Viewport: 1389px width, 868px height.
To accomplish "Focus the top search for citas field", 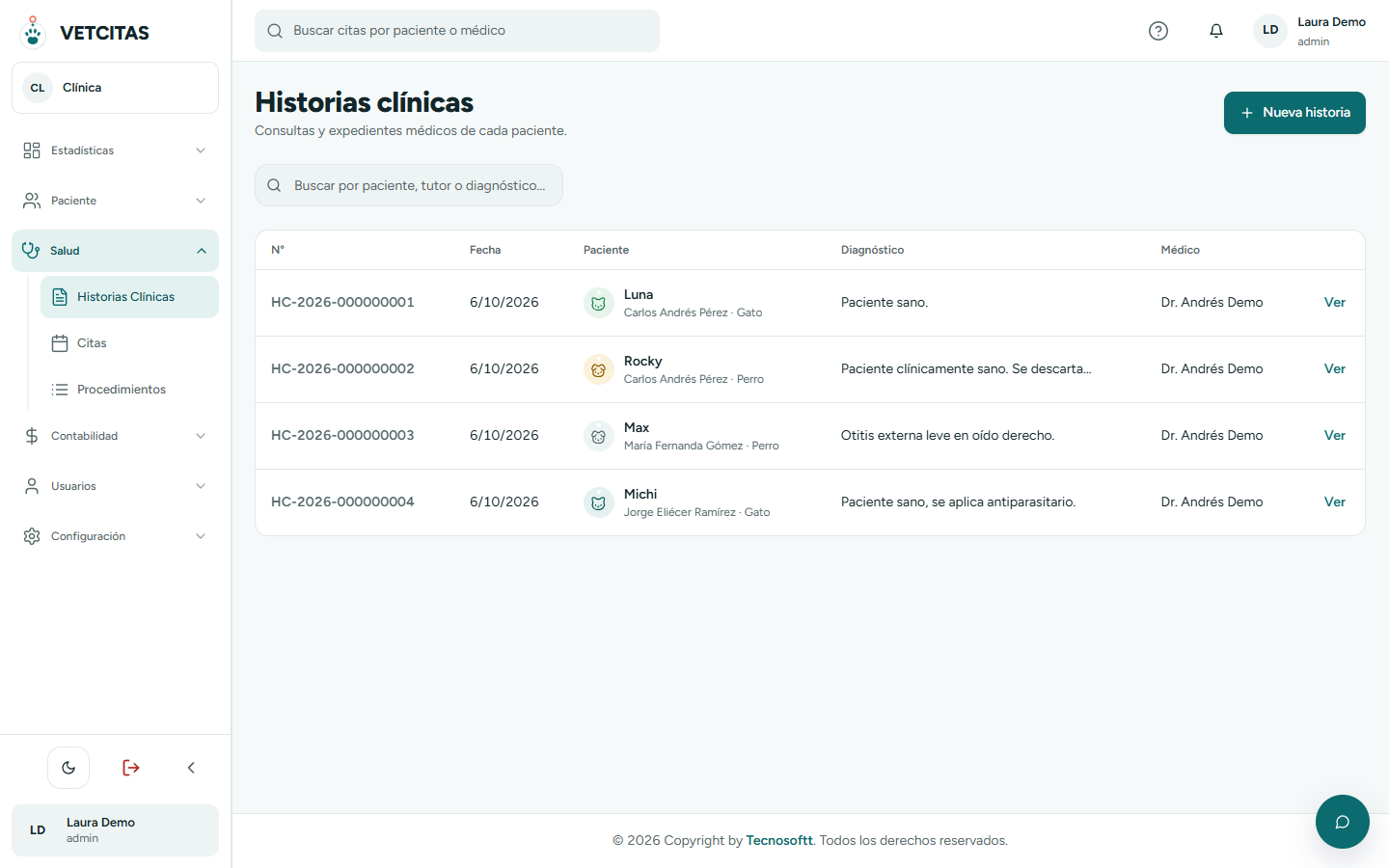I will [x=457, y=31].
